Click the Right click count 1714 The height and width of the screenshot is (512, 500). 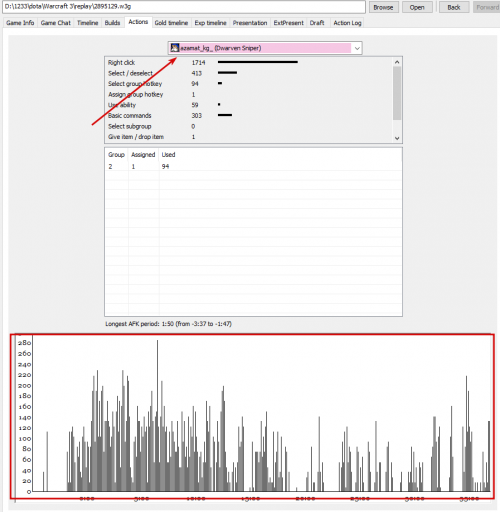(198, 62)
